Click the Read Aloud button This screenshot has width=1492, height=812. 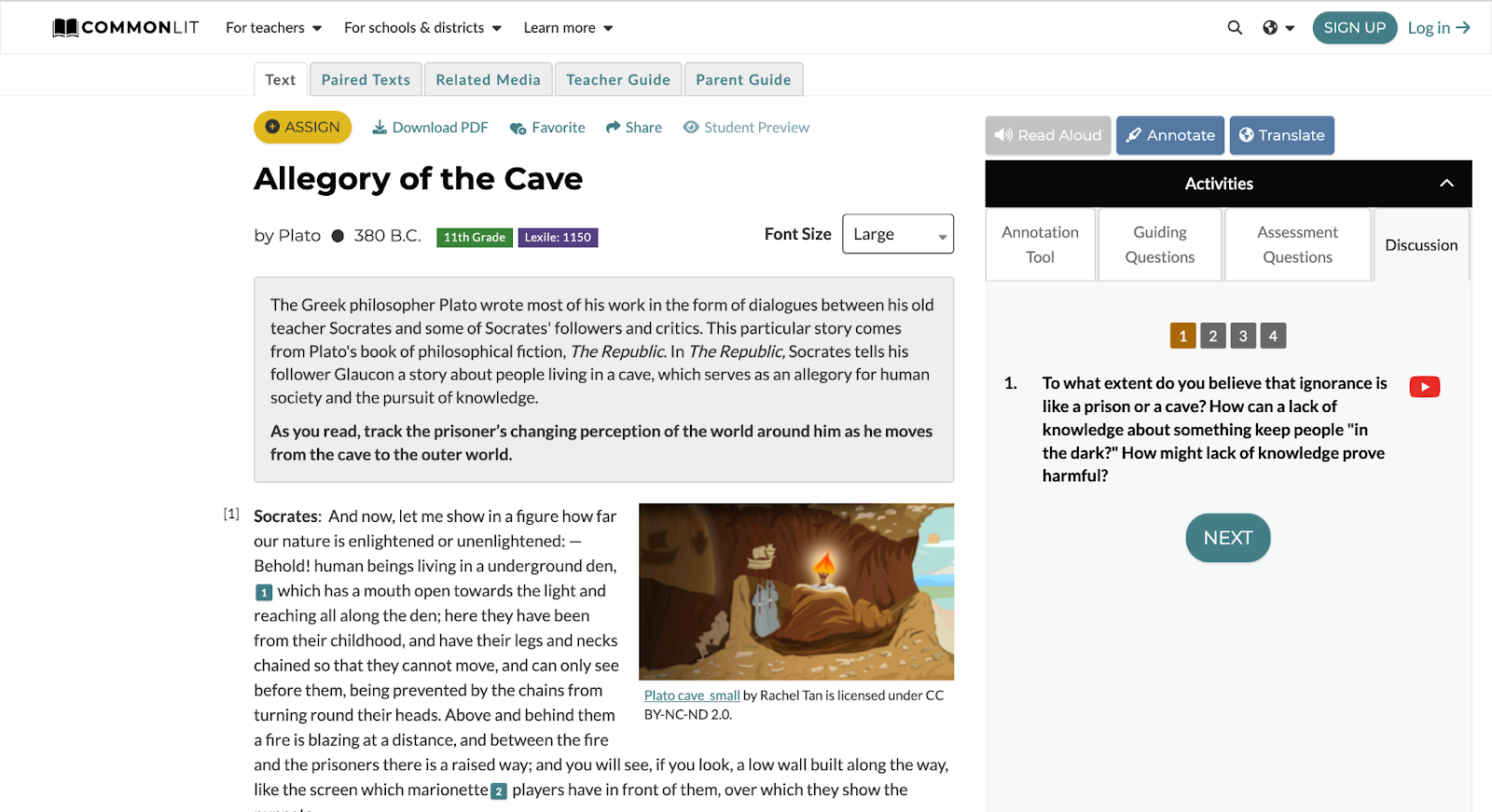coord(1048,135)
